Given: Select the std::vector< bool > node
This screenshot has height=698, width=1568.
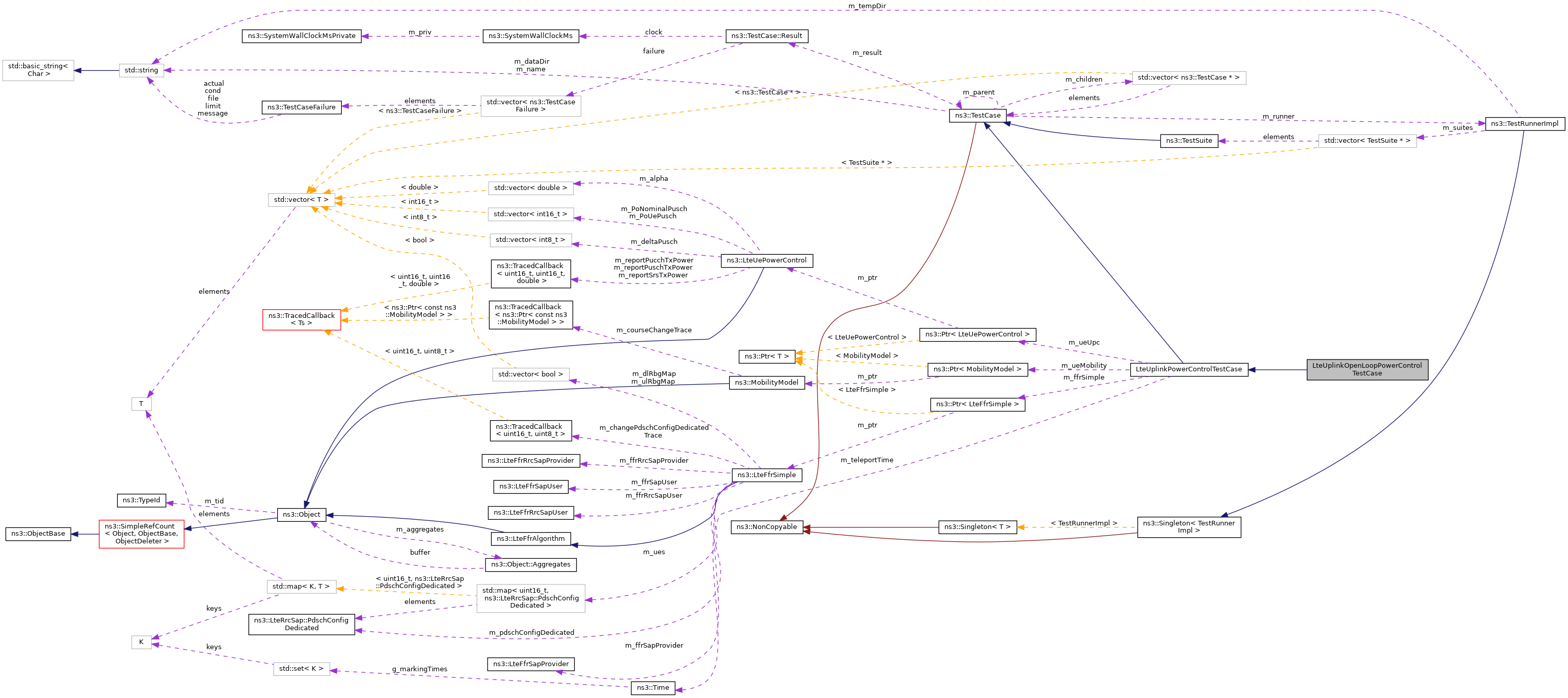Looking at the screenshot, I should [x=530, y=374].
